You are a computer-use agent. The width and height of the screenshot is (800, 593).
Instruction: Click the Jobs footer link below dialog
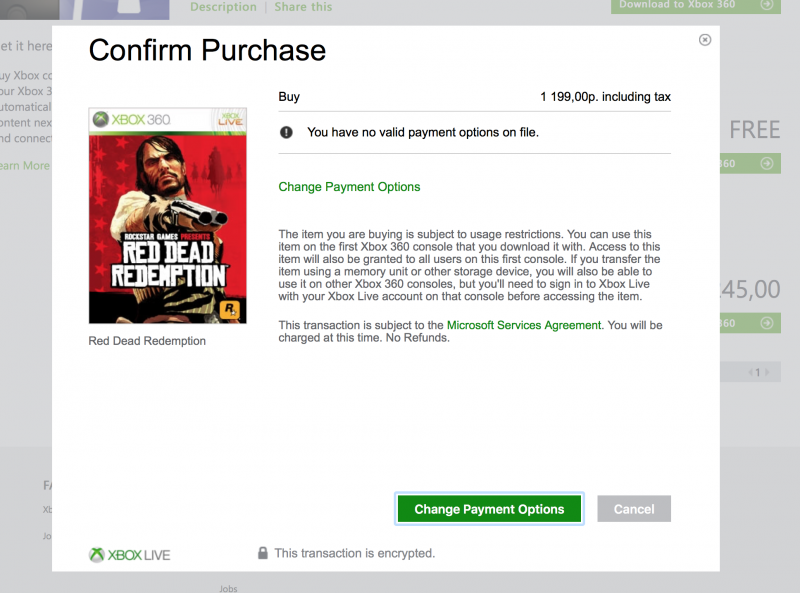[x=229, y=588]
